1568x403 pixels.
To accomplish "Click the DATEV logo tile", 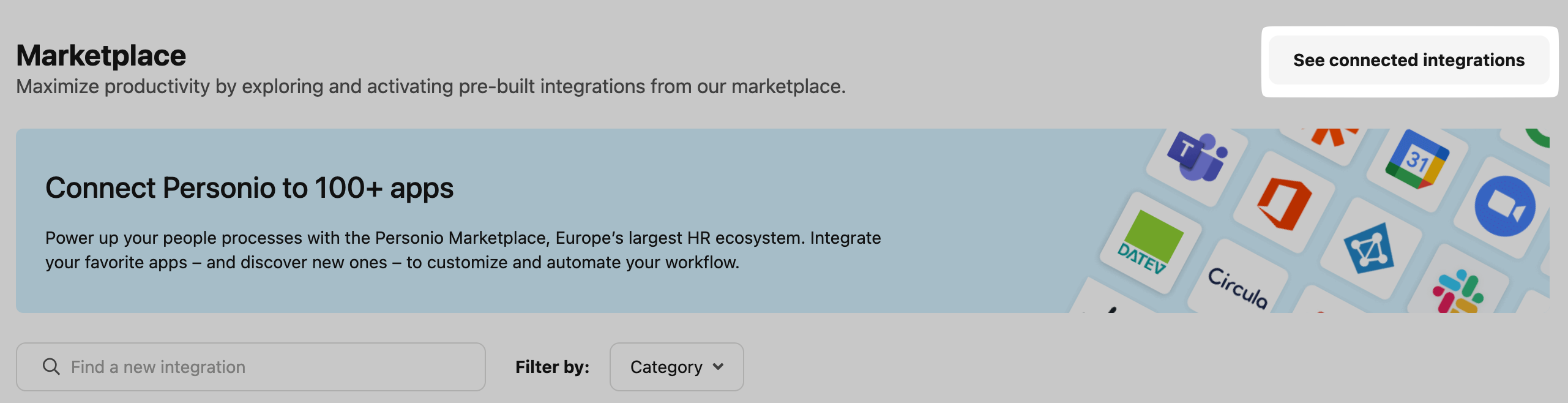I will pyautogui.click(x=1149, y=243).
